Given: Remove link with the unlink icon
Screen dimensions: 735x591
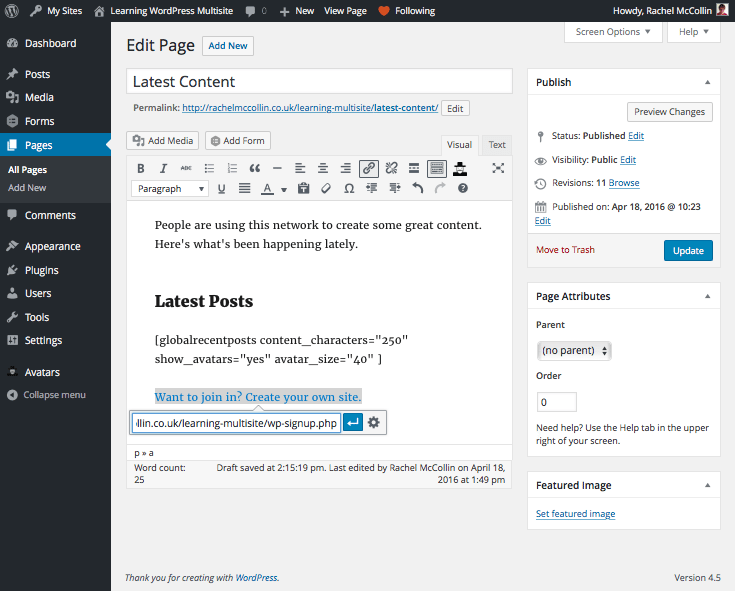Looking at the screenshot, I should tap(391, 168).
